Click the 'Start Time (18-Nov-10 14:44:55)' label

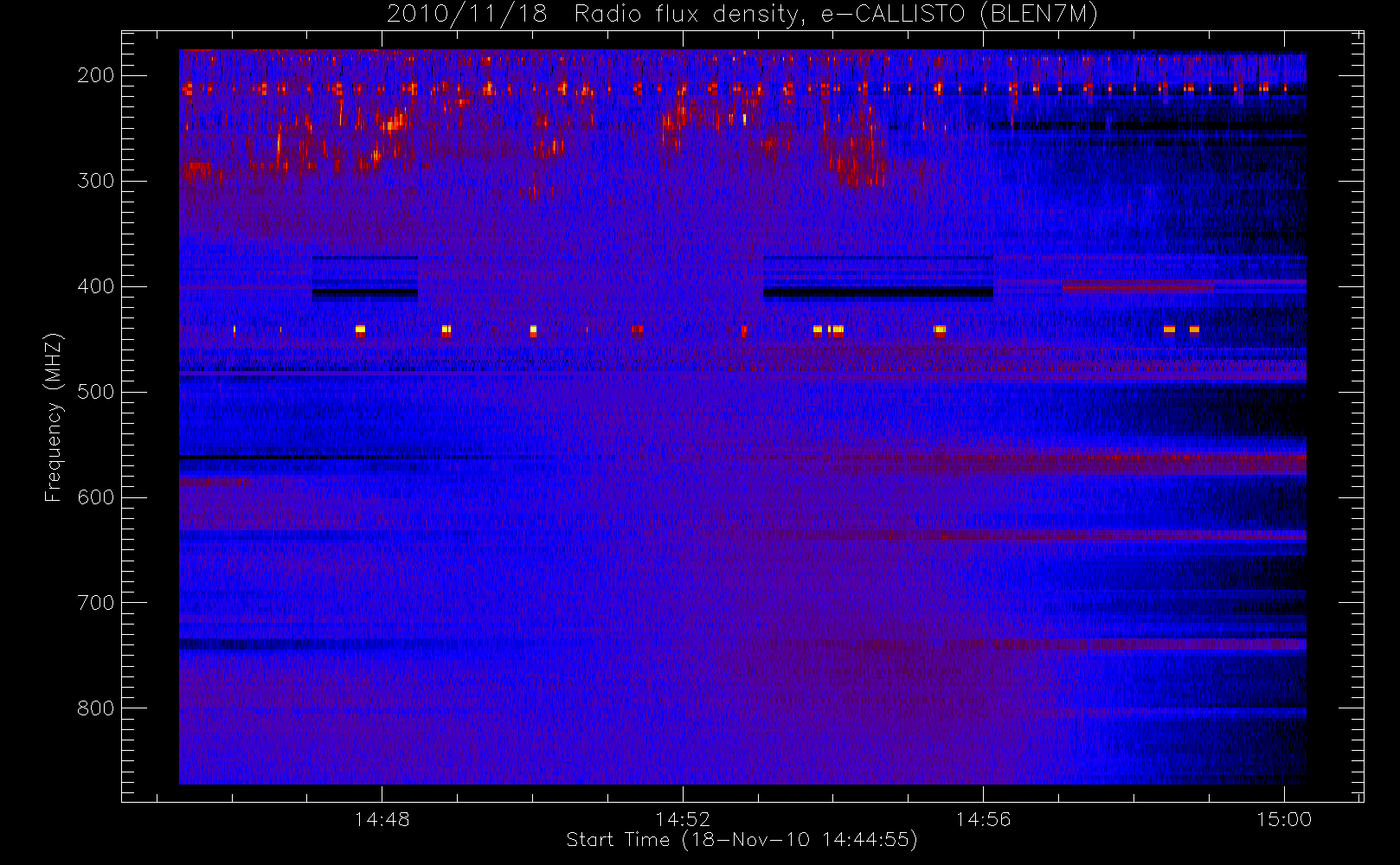tap(742, 840)
